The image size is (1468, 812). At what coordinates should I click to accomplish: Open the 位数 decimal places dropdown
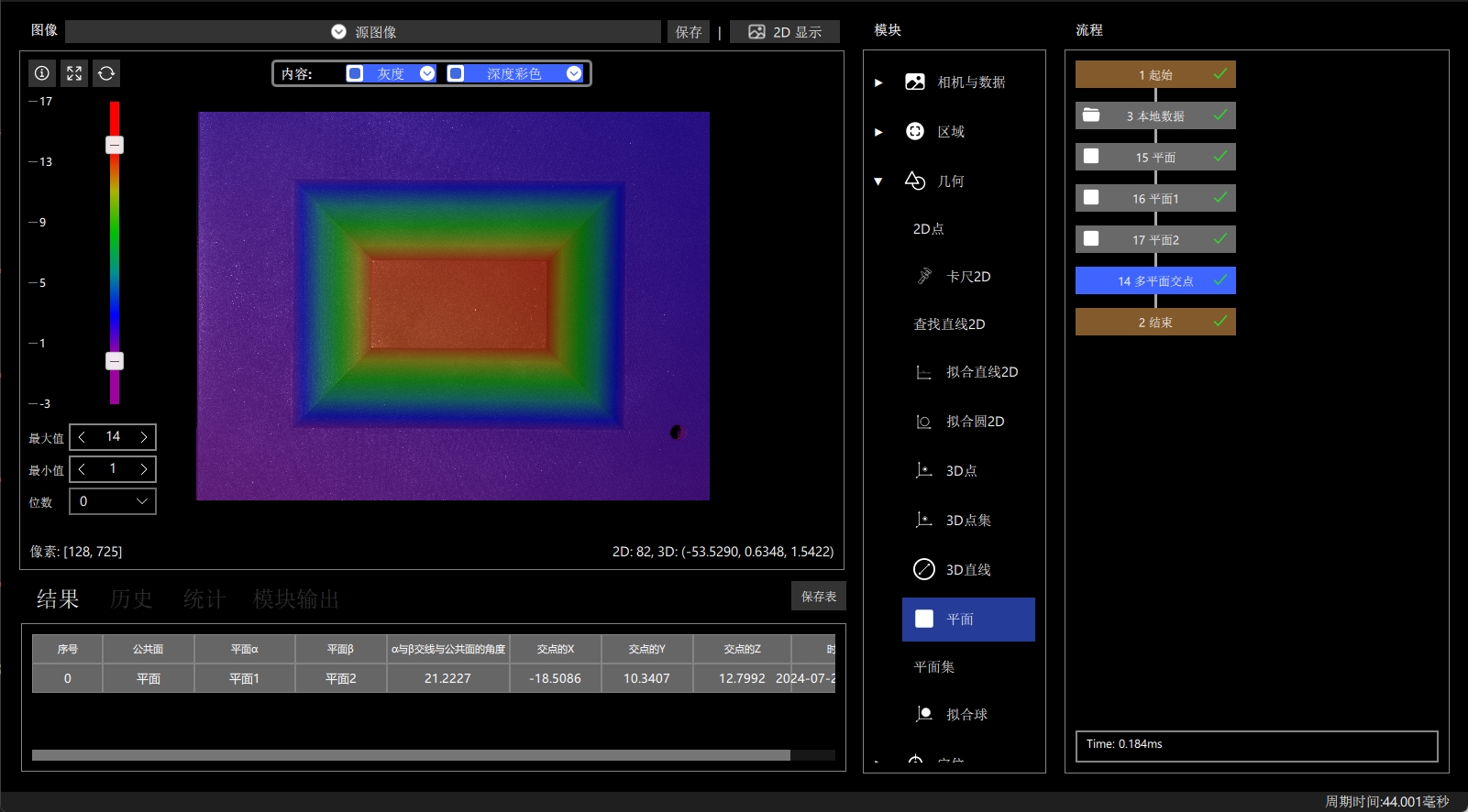pos(113,501)
